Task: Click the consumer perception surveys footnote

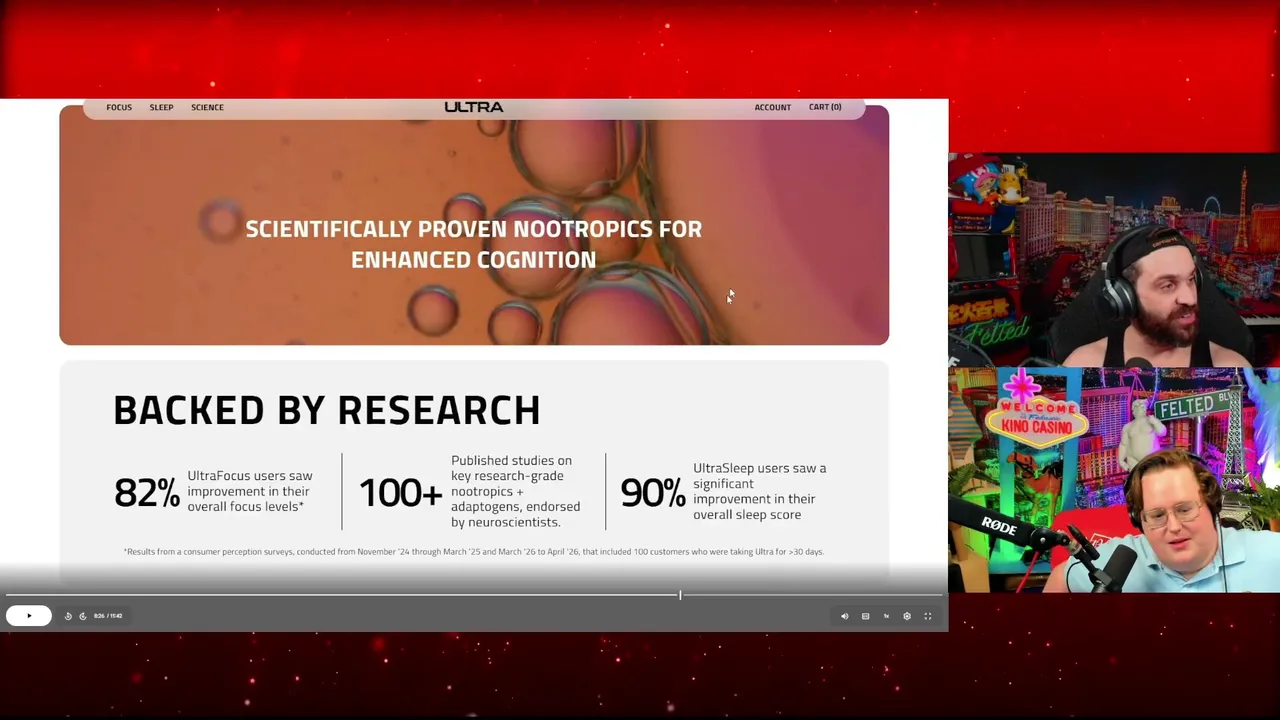Action: tap(473, 552)
